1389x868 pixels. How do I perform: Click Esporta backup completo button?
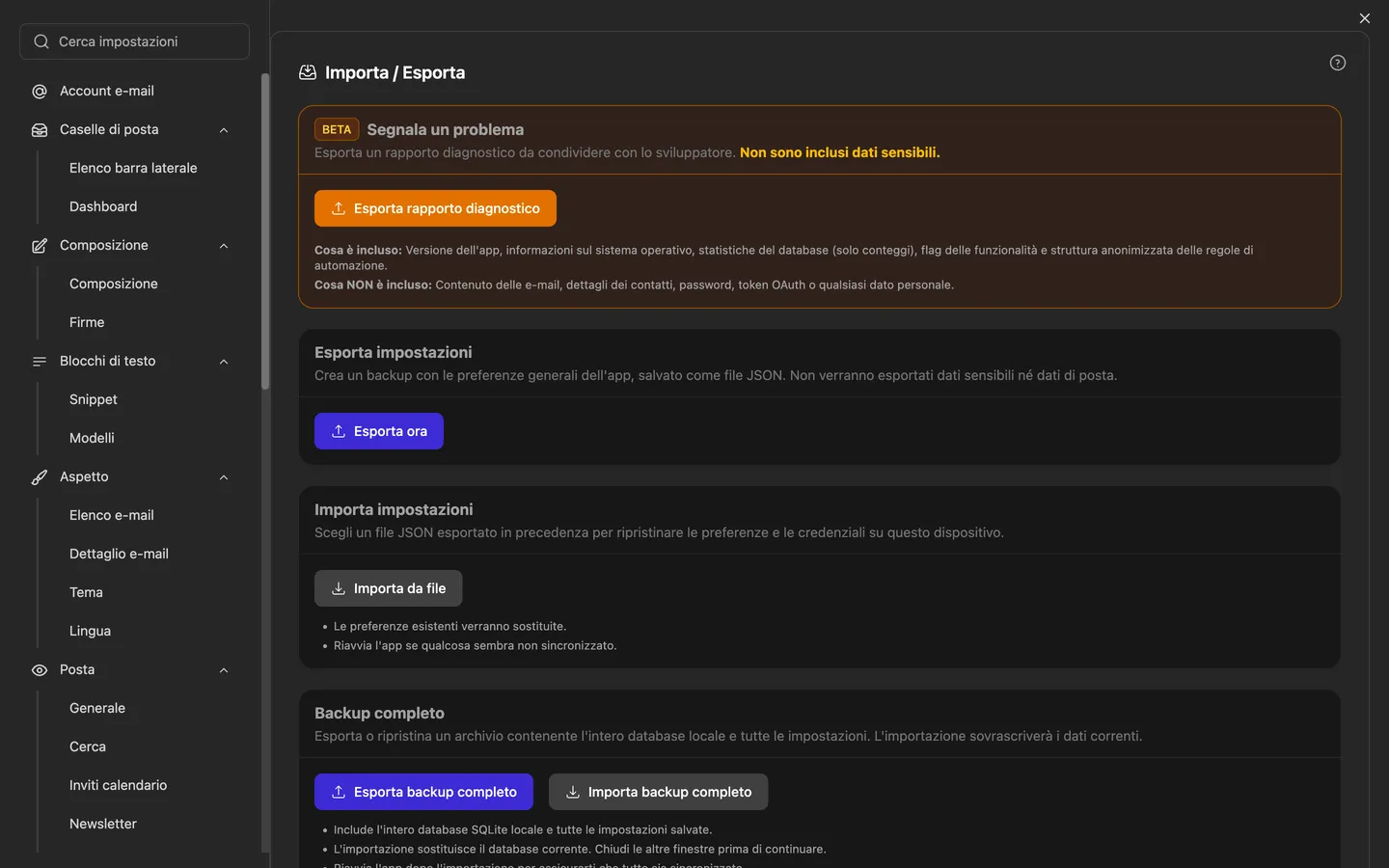(423, 792)
